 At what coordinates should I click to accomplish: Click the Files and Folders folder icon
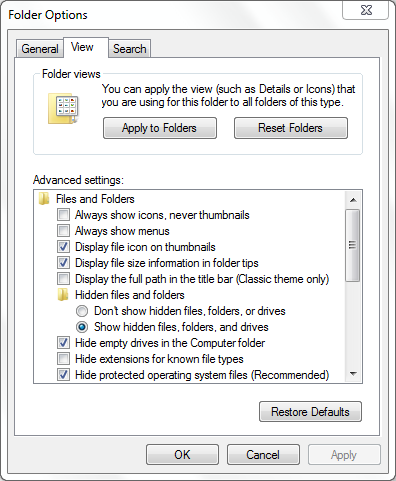pyautogui.click(x=44, y=199)
